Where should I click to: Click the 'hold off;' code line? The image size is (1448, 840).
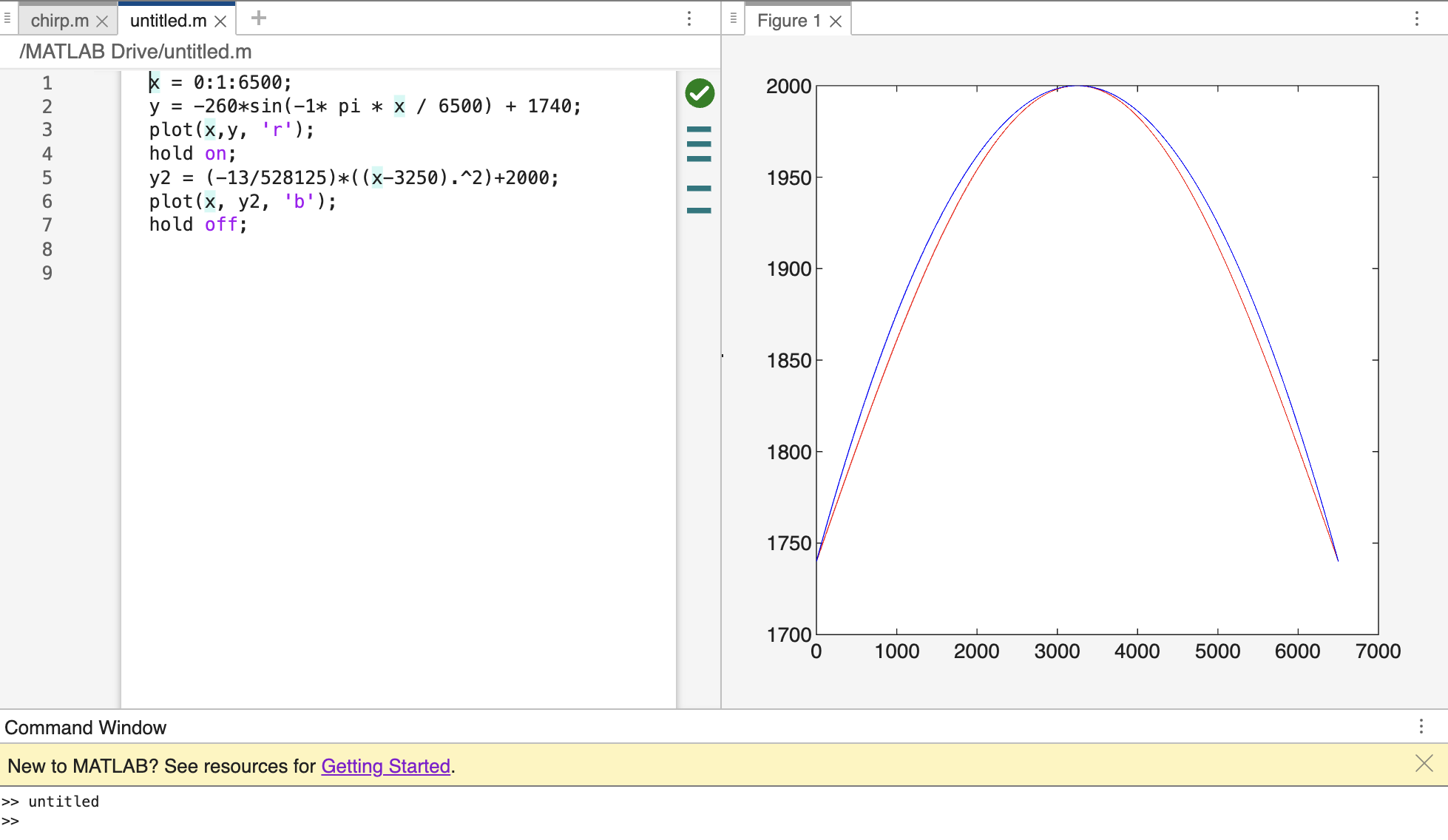(198, 225)
